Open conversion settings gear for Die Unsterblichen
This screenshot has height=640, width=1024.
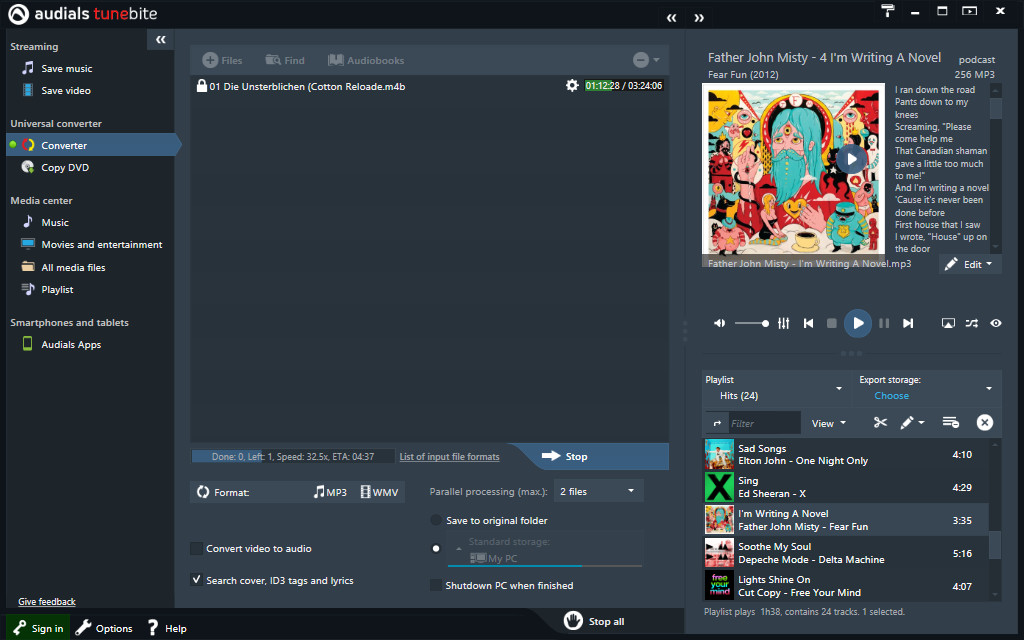coord(572,86)
